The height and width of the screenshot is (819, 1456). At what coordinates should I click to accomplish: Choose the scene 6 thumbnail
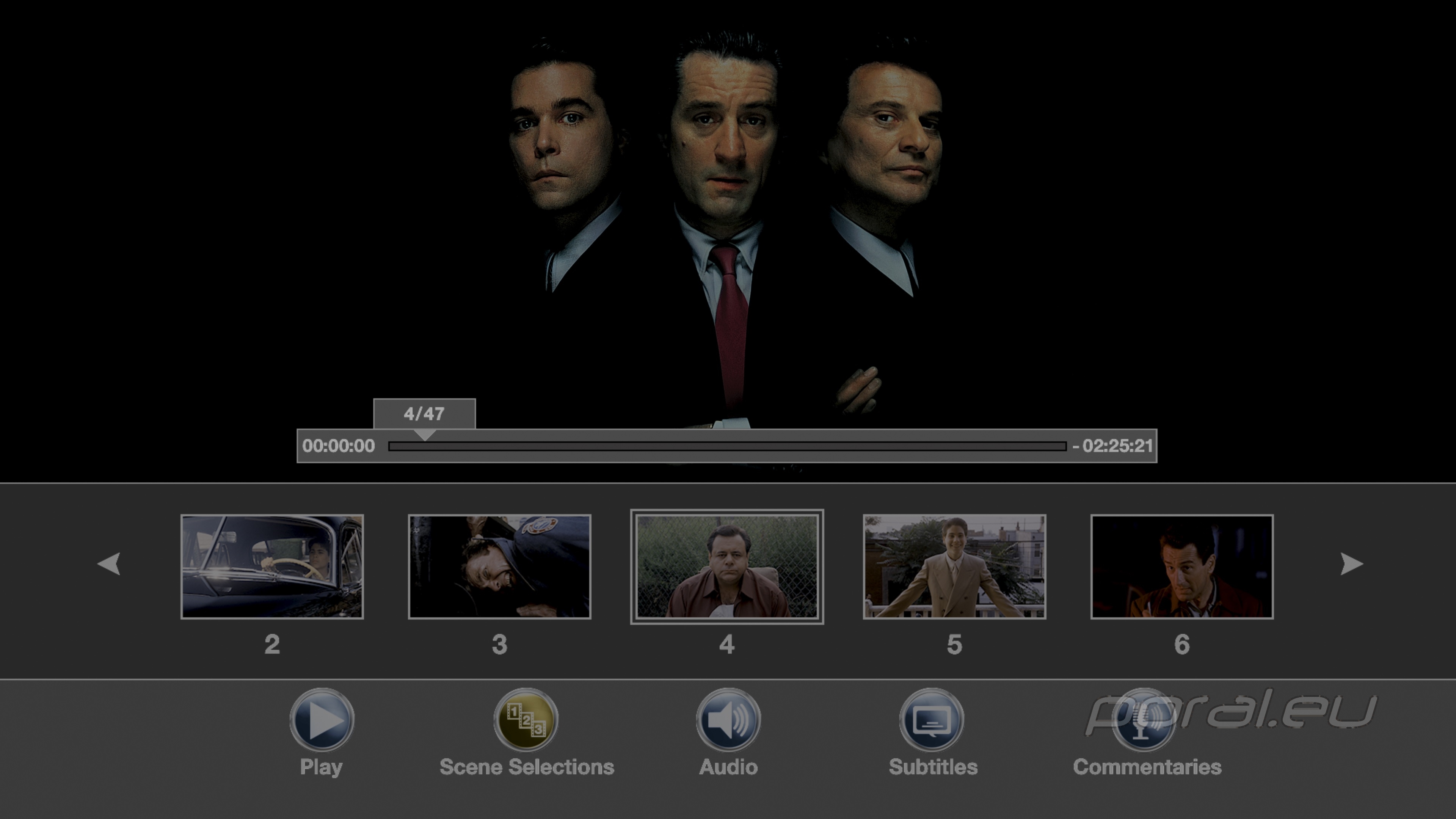(1182, 566)
